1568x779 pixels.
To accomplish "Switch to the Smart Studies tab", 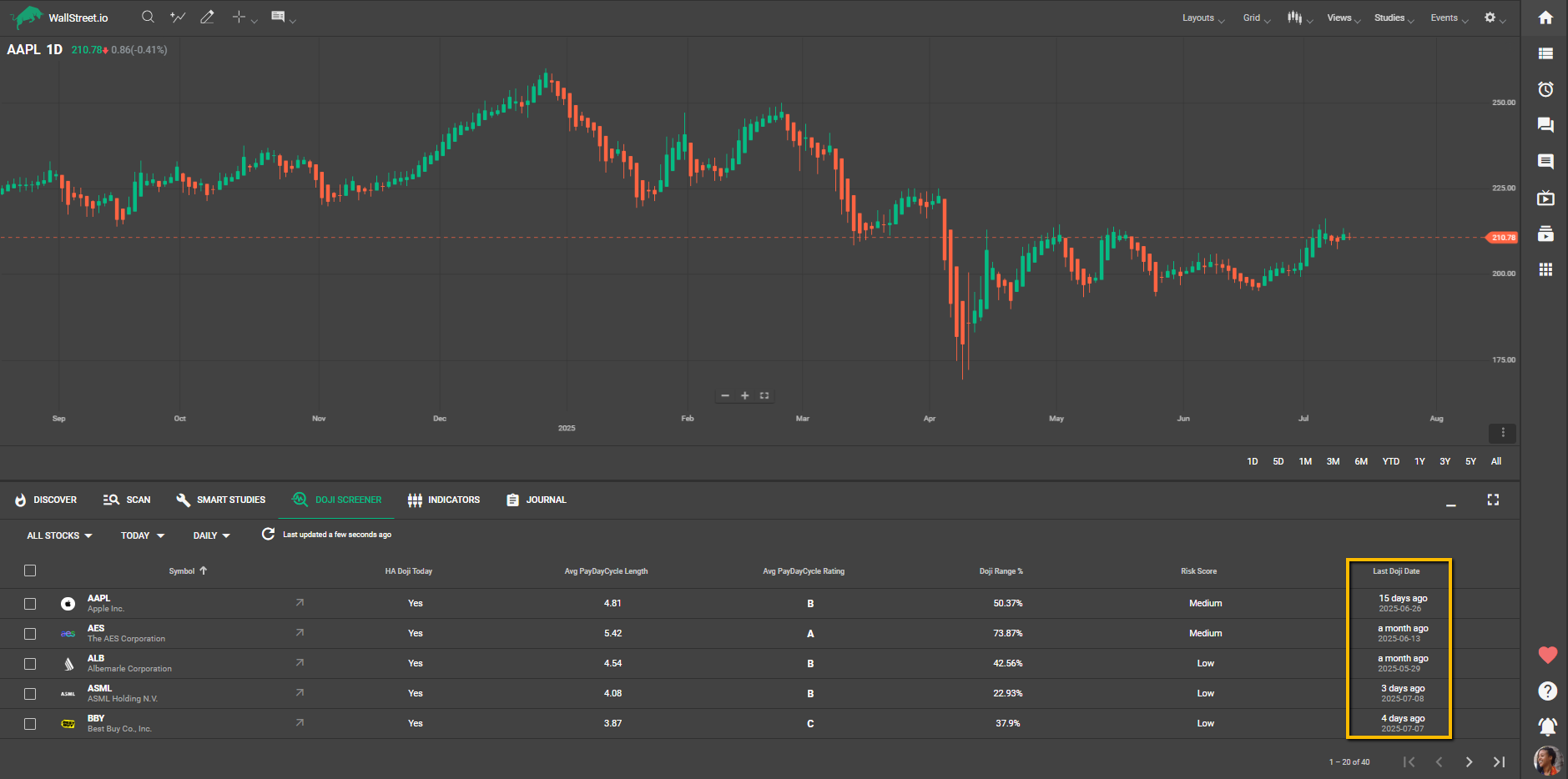I will coord(221,500).
